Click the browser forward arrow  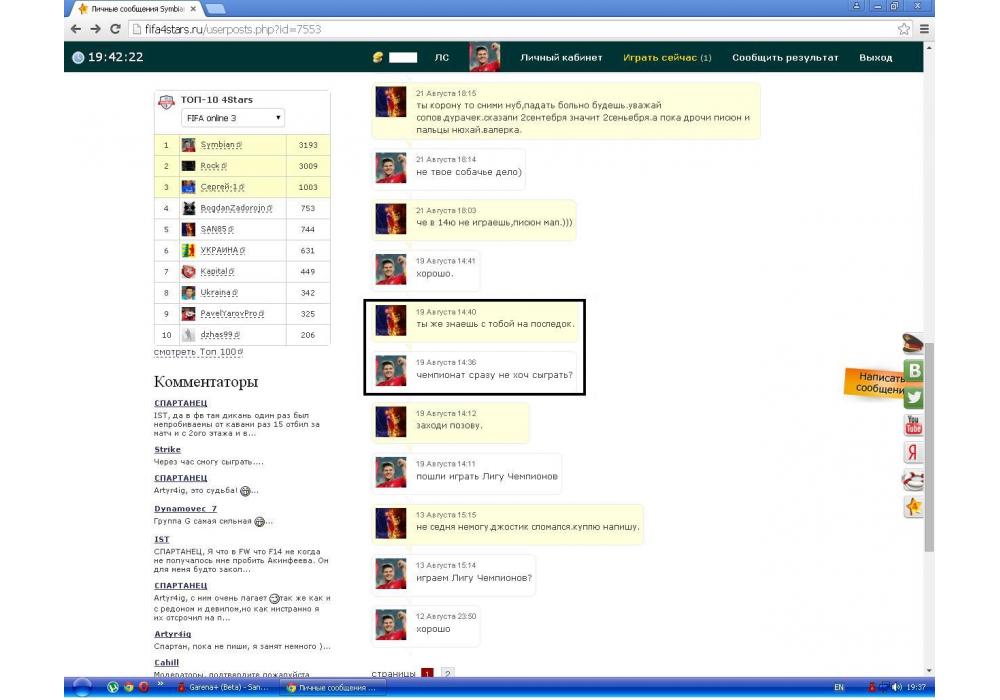(x=96, y=29)
